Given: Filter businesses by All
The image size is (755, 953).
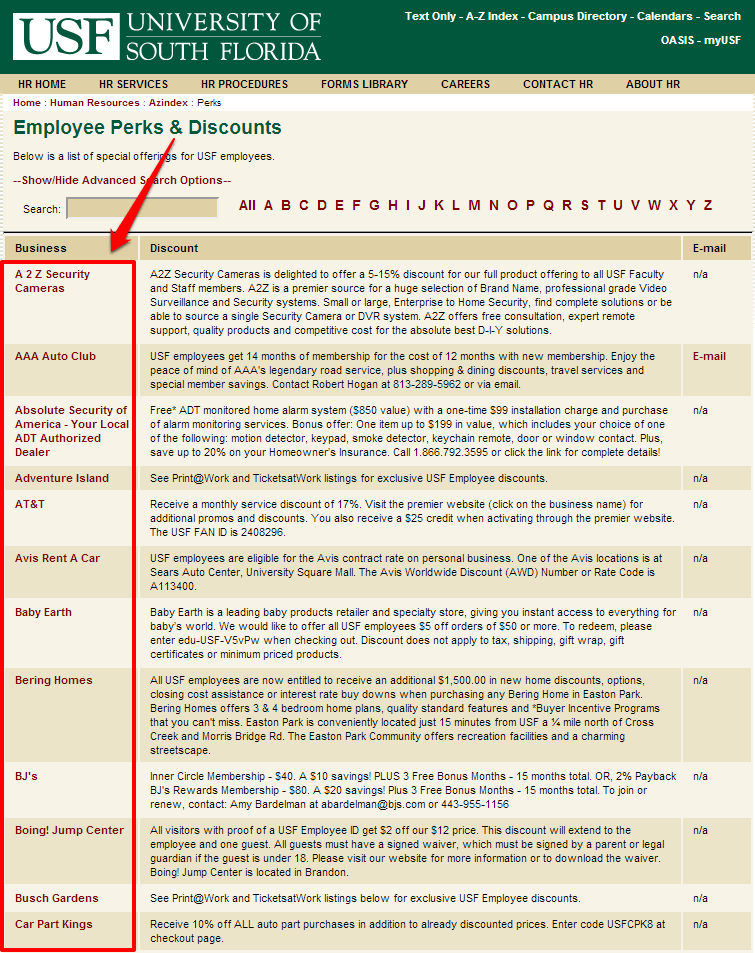Looking at the screenshot, I should [x=247, y=205].
